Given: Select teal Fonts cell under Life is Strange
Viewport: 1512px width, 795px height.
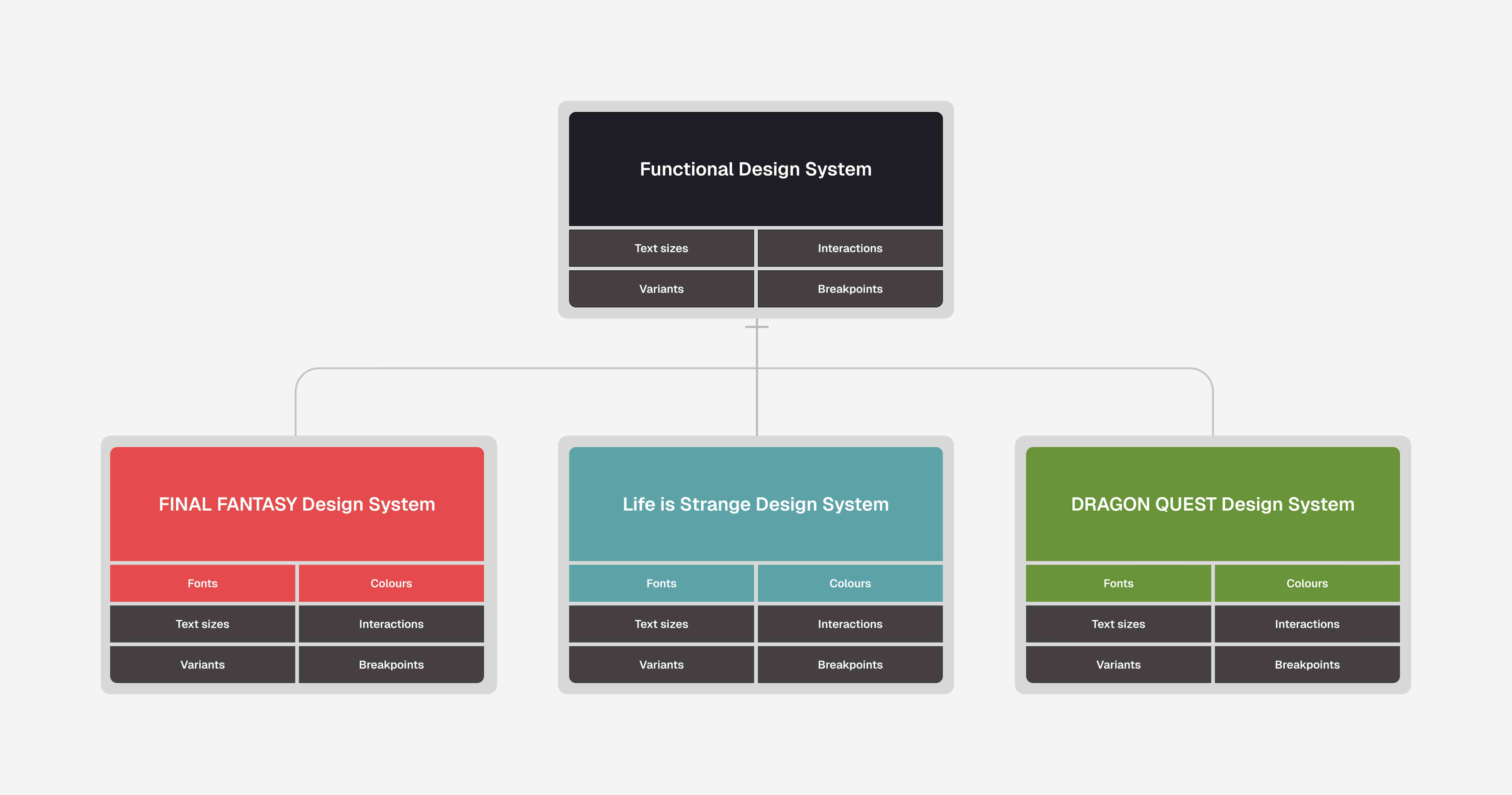Looking at the screenshot, I should (661, 583).
